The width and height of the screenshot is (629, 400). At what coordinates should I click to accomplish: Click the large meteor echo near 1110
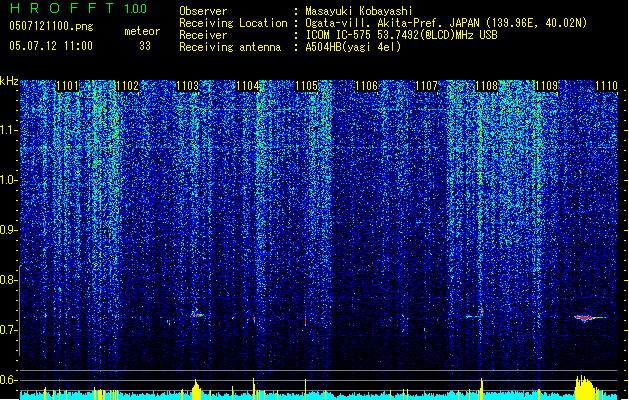tap(589, 318)
